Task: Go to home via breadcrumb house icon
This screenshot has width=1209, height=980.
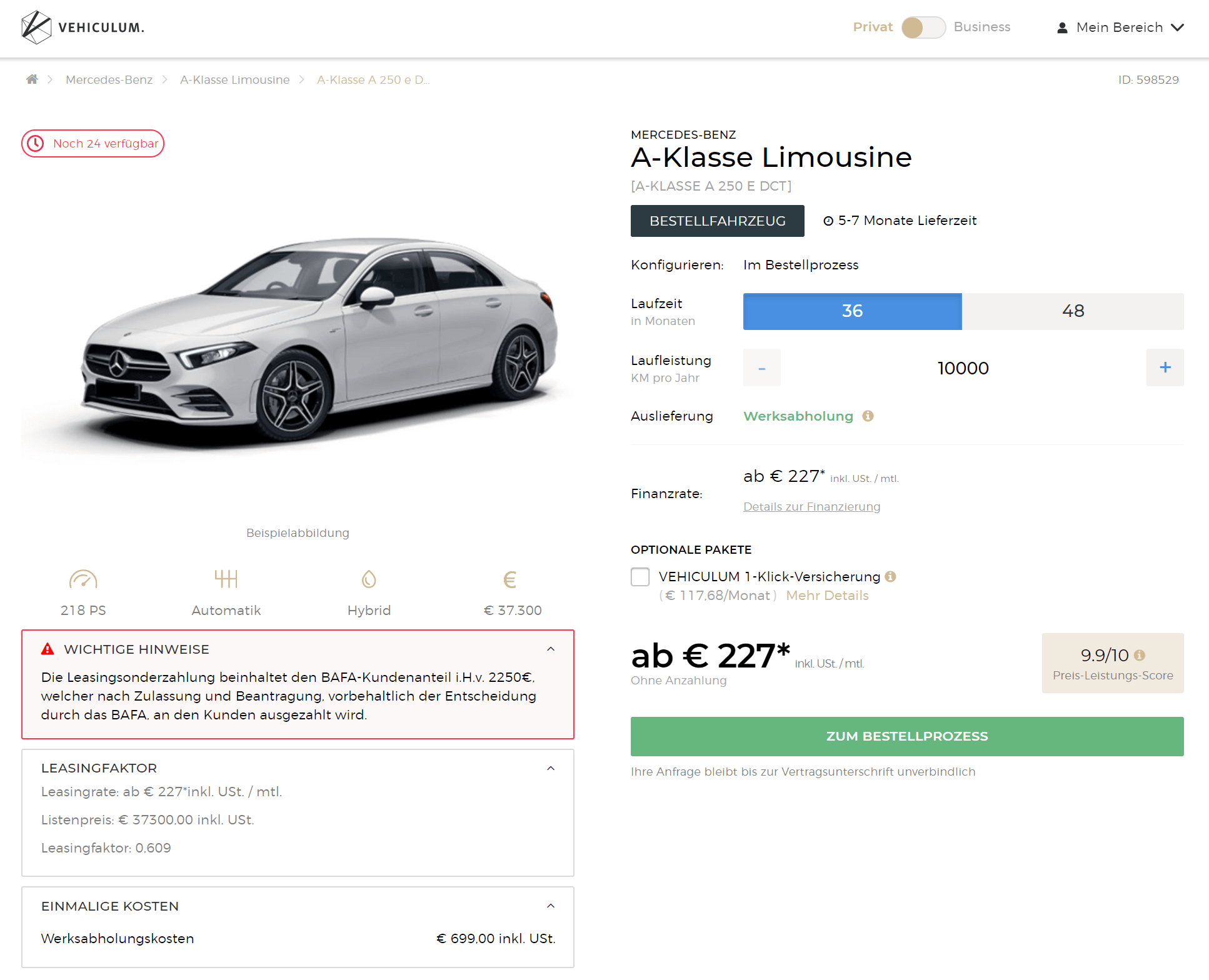Action: (x=32, y=79)
